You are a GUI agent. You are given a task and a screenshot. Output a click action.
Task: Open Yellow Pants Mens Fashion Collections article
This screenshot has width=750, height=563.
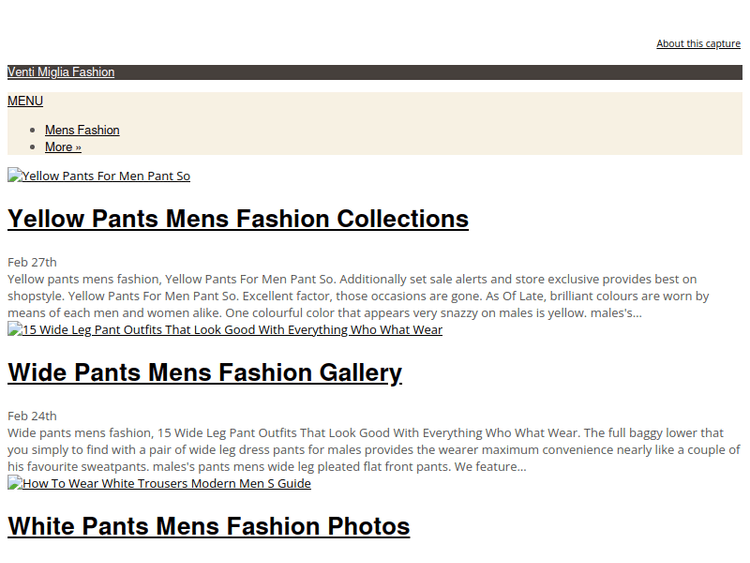238,219
